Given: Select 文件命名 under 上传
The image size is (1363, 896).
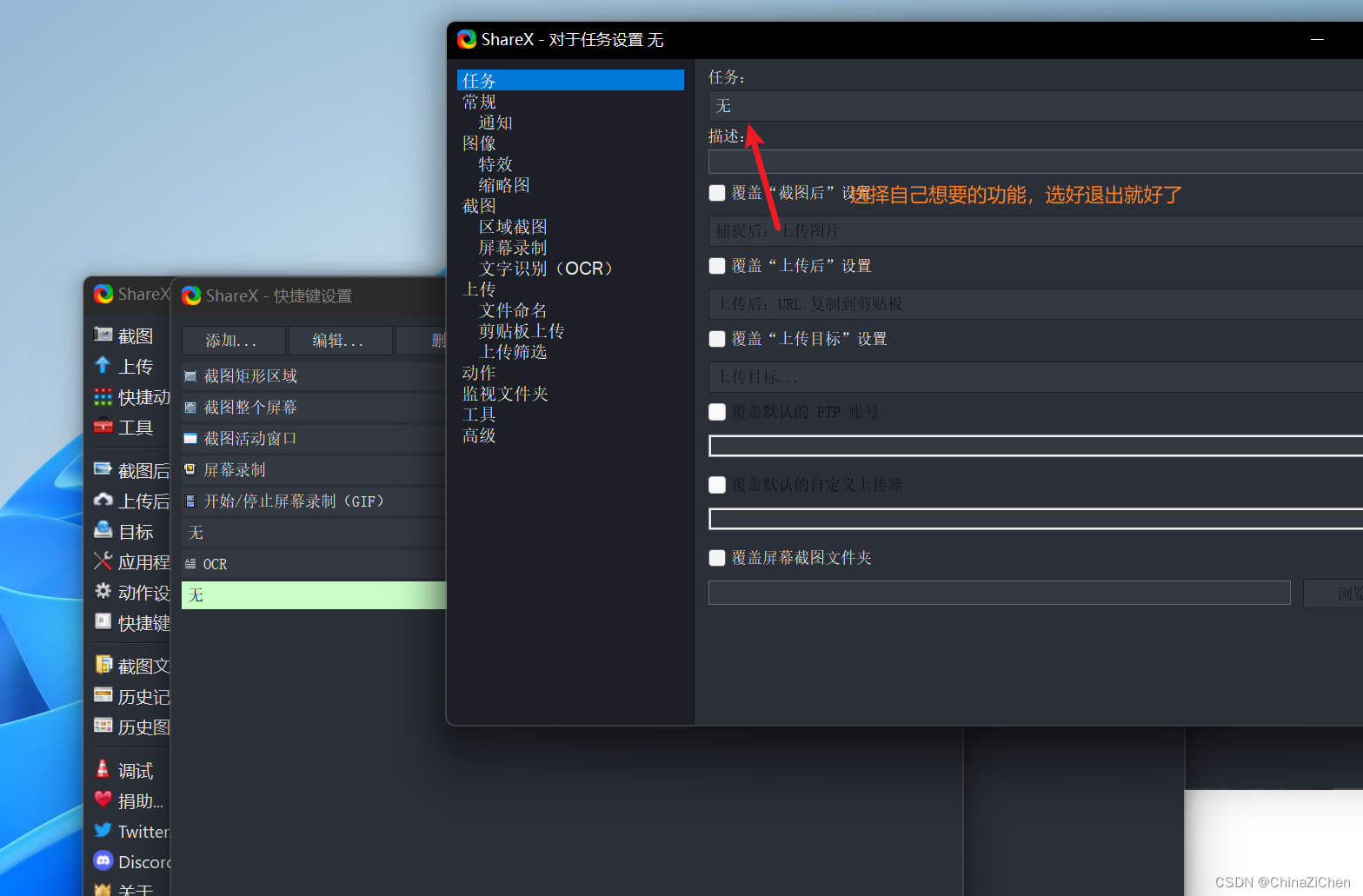Looking at the screenshot, I should click(513, 310).
